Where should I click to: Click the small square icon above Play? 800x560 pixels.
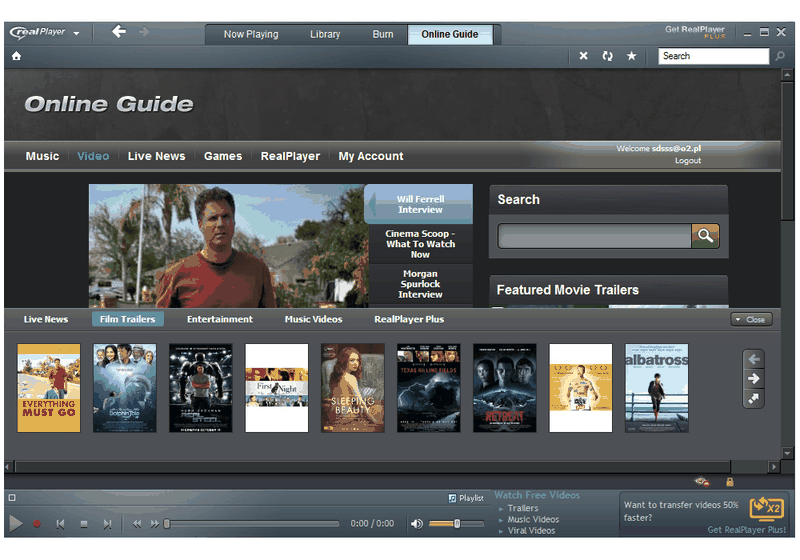(x=12, y=498)
